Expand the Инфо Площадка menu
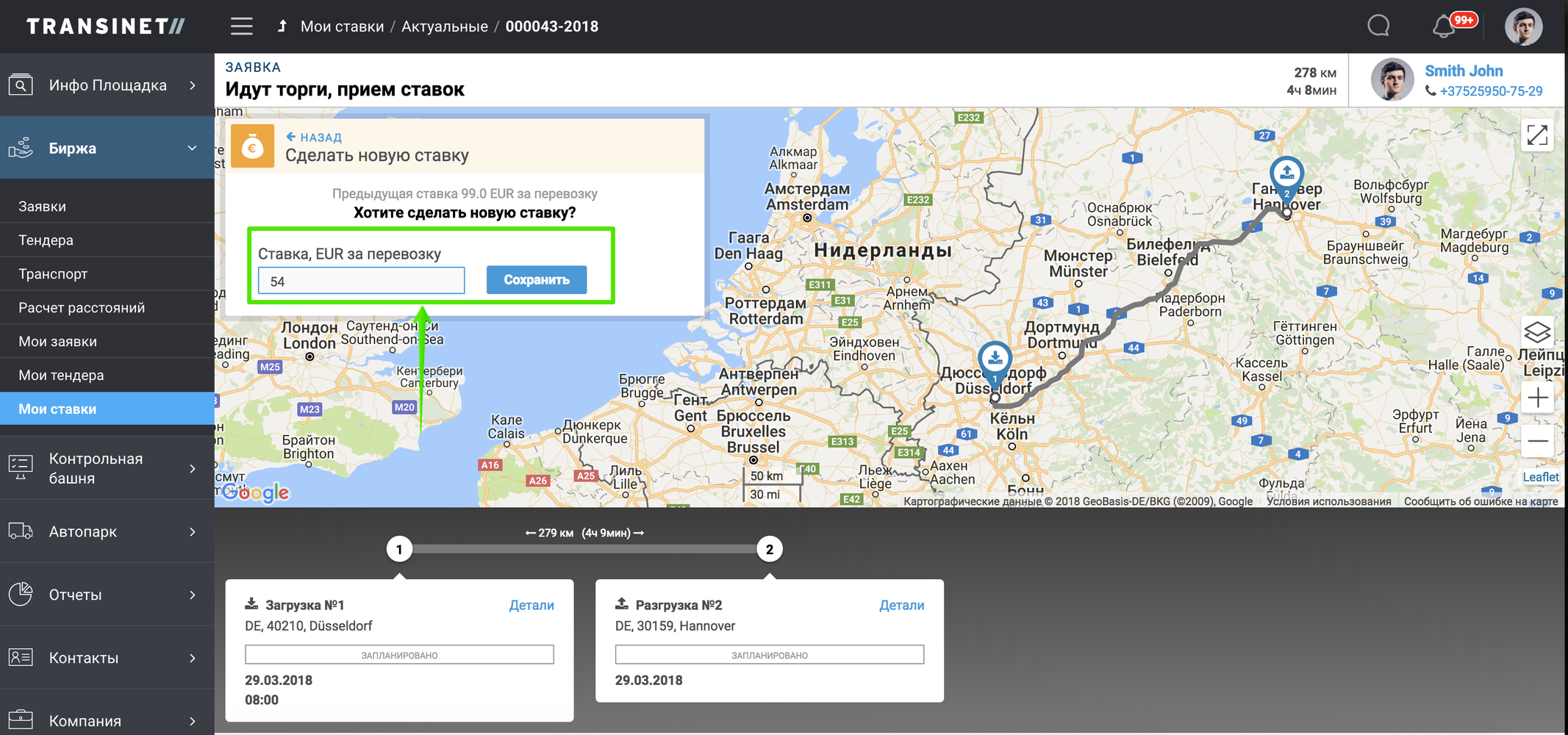 [107, 85]
